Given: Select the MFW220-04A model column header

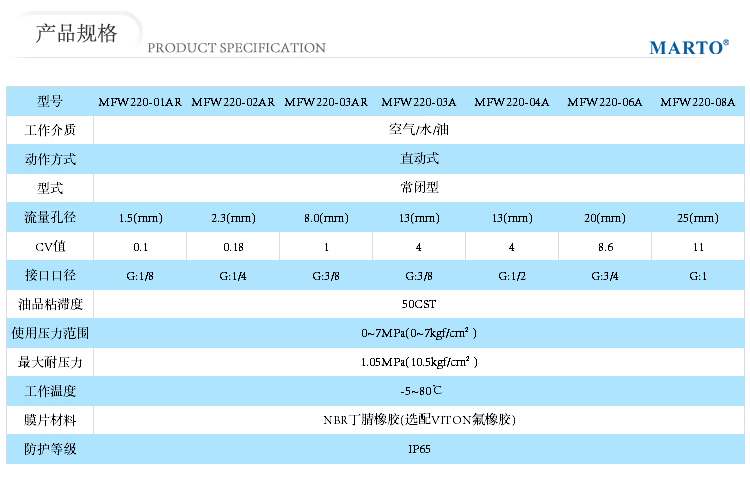Looking at the screenshot, I should click(512, 102).
